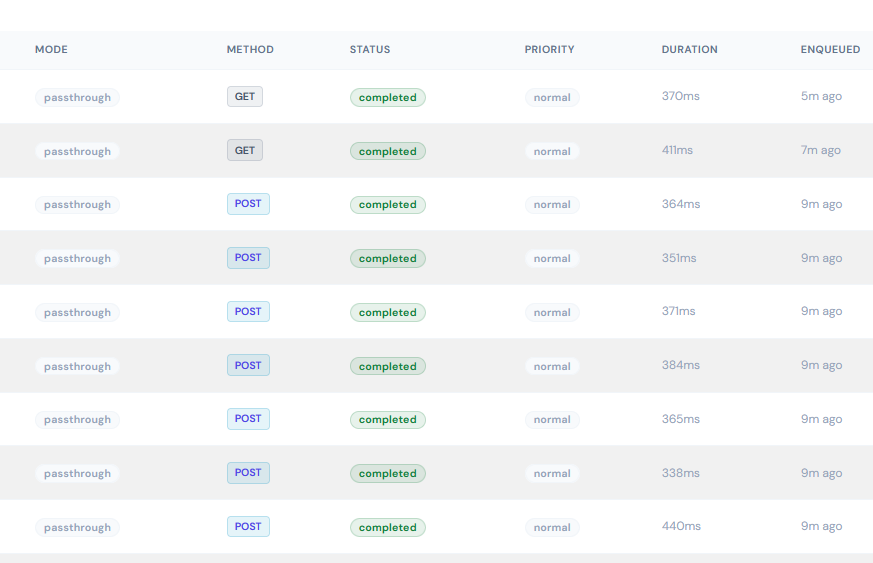Select normal priority in the 384ms row
Image resolution: width=873 pixels, height=563 pixels.
click(552, 366)
